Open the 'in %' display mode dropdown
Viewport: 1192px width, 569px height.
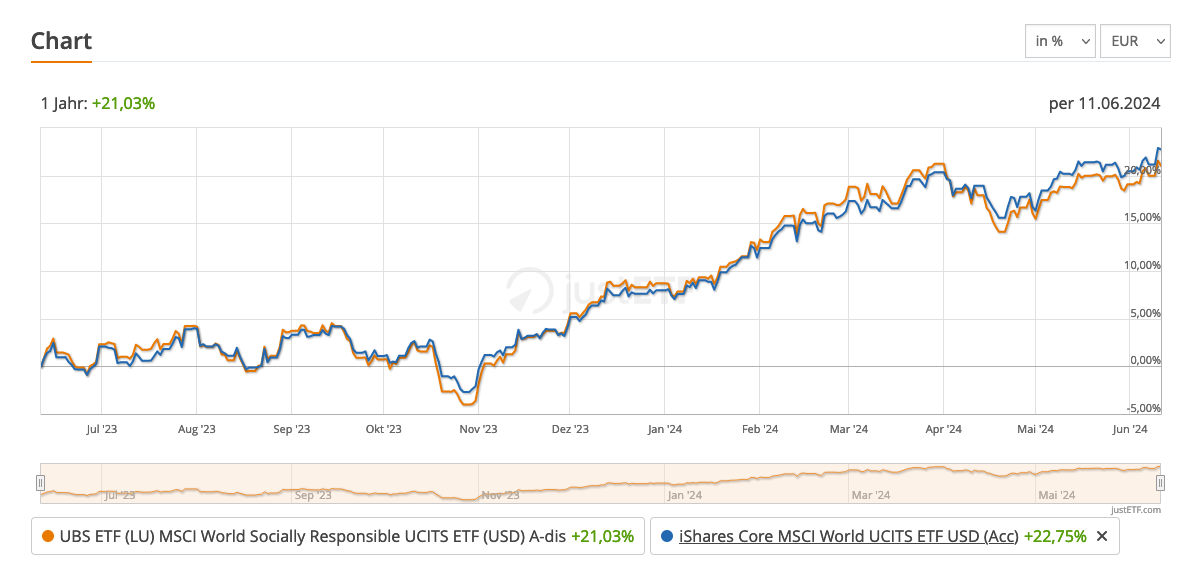click(1060, 41)
